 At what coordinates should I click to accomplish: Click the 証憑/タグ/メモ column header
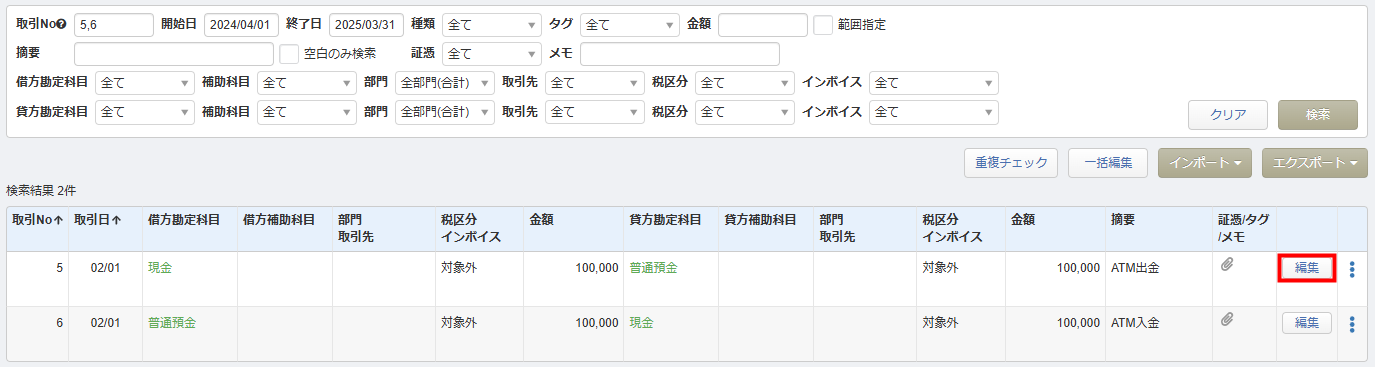coord(1243,228)
